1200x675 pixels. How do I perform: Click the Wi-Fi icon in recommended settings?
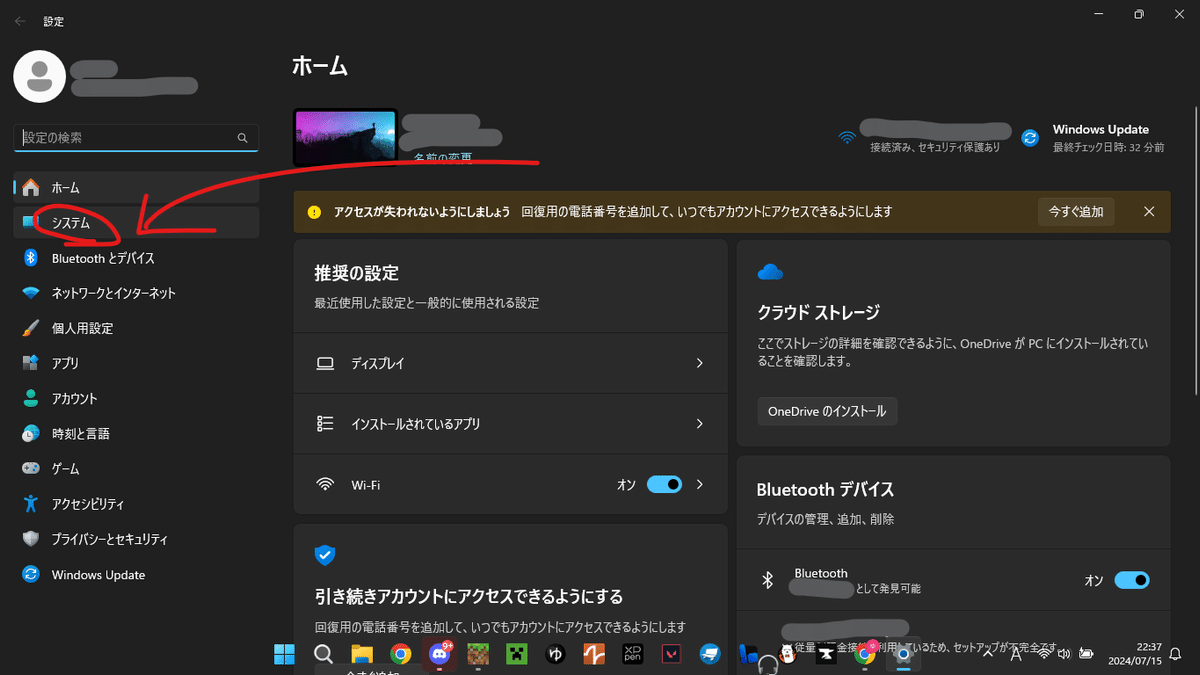(x=325, y=484)
